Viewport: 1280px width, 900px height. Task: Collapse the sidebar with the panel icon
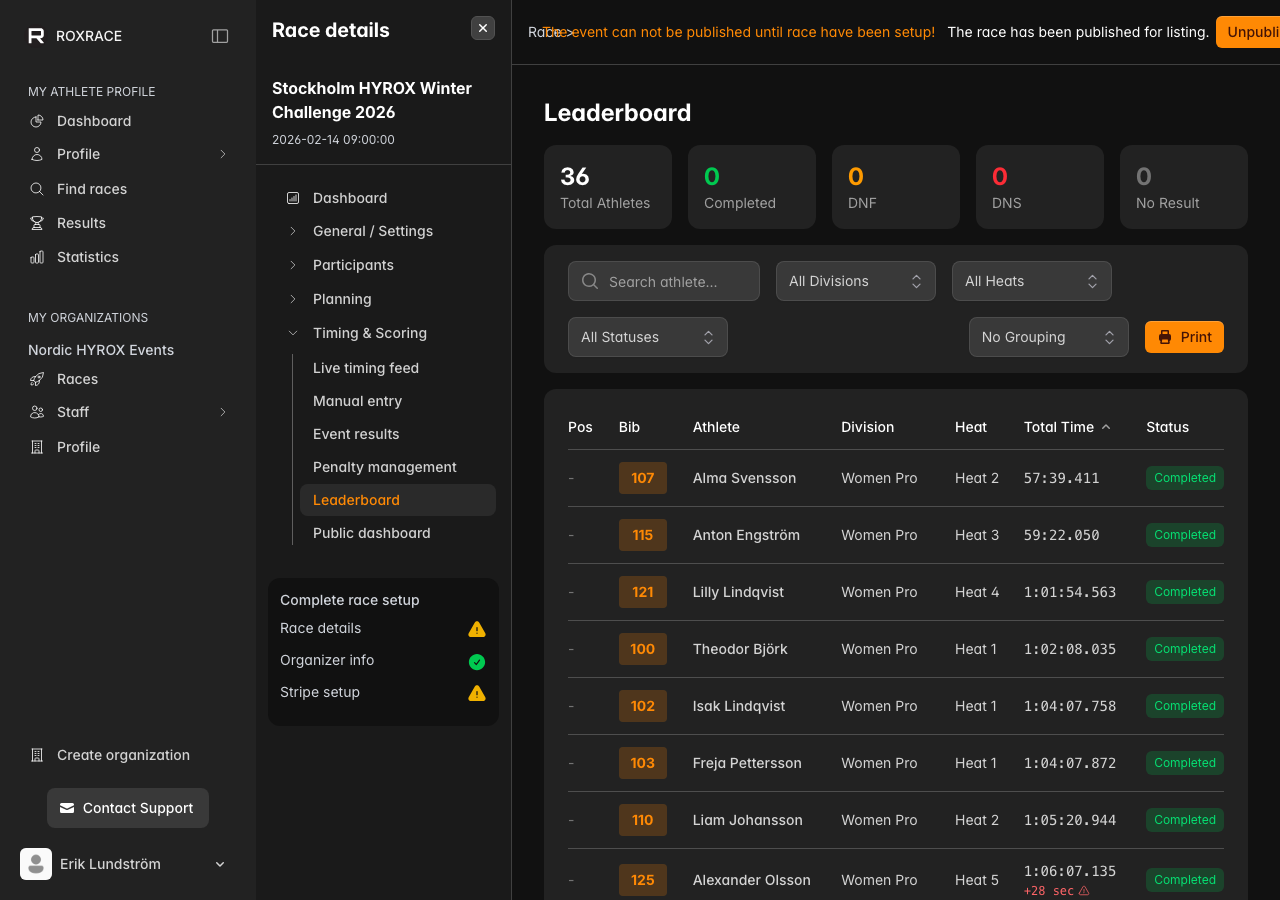220,36
